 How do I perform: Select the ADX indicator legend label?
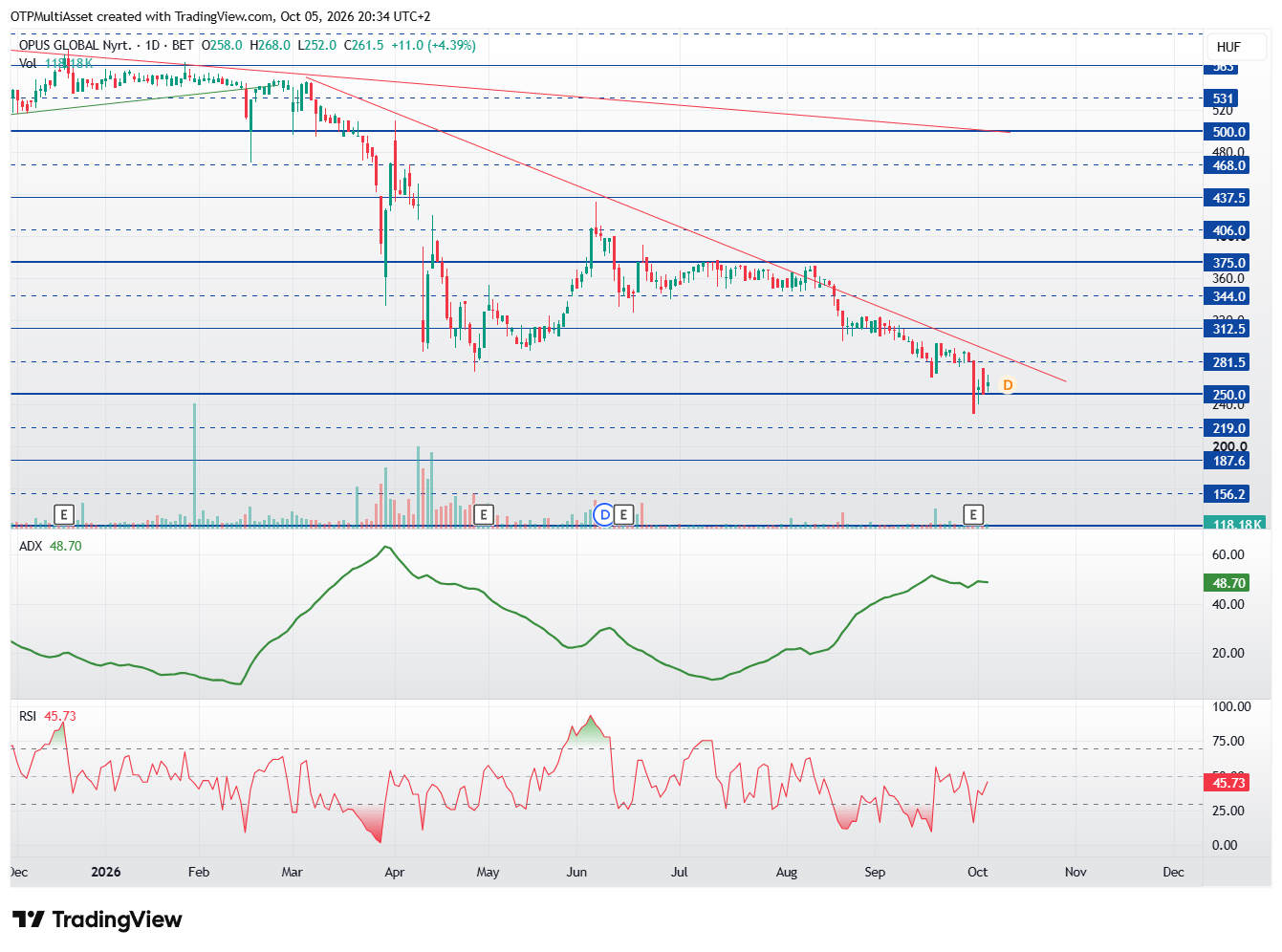click(x=31, y=546)
